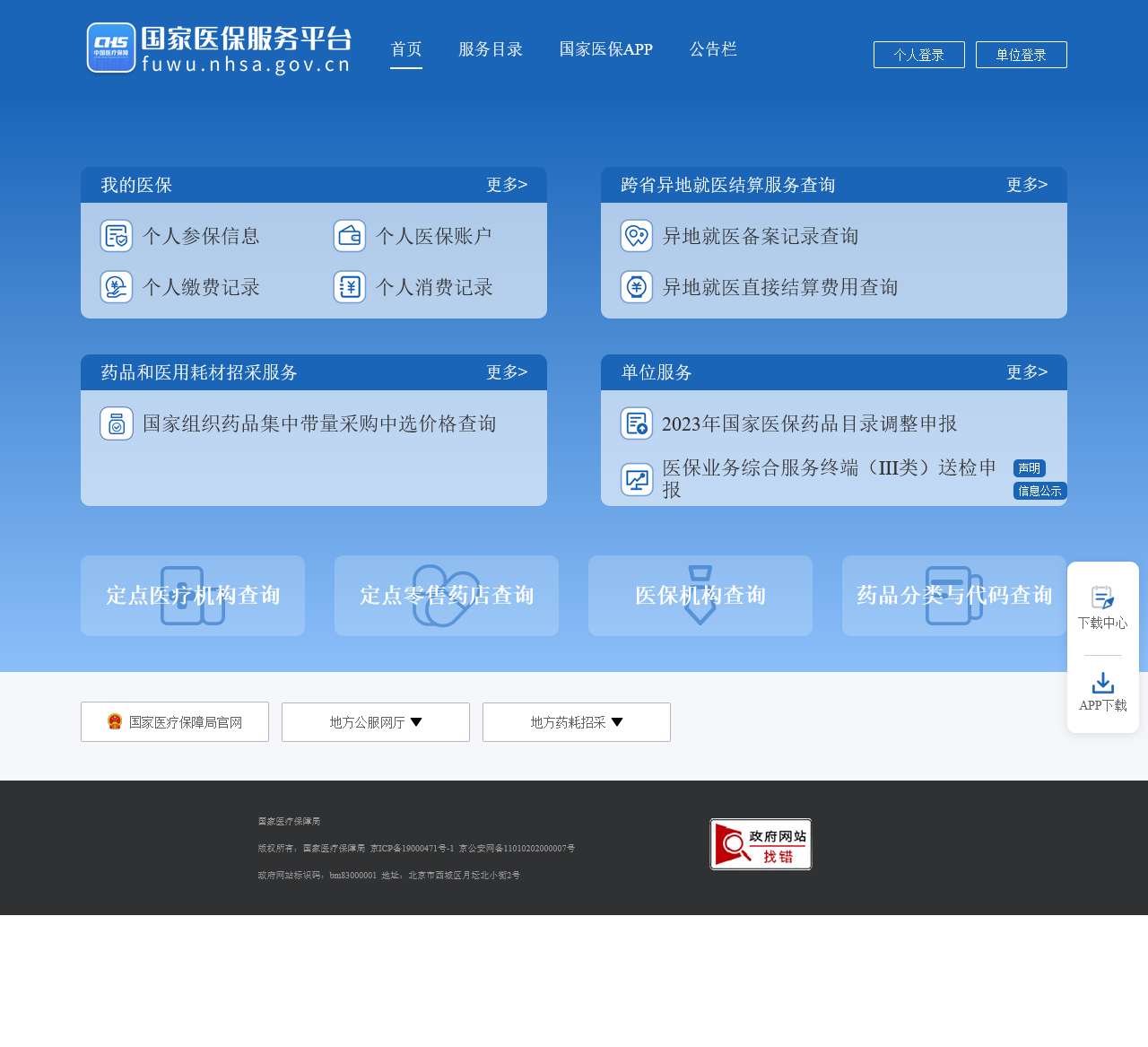Click the 国家组织药品集中带量采购 medicine icon
Screen dimensions: 1148x1047
click(x=117, y=423)
